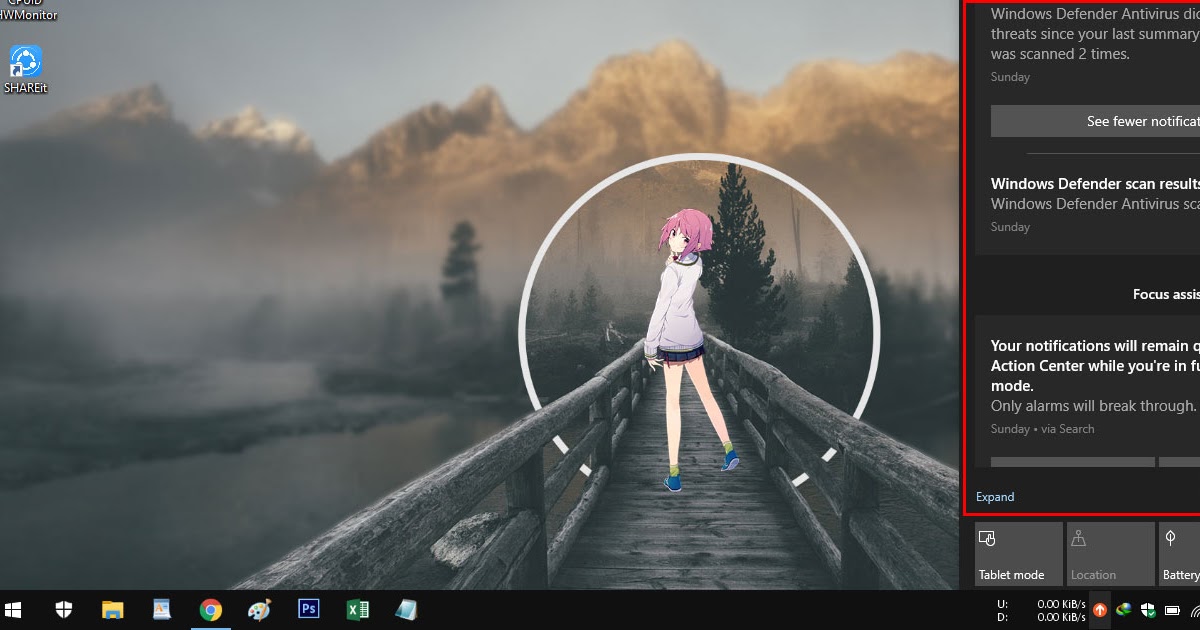Switch to the Google Chrome window
This screenshot has width=1200, height=630.
210,609
